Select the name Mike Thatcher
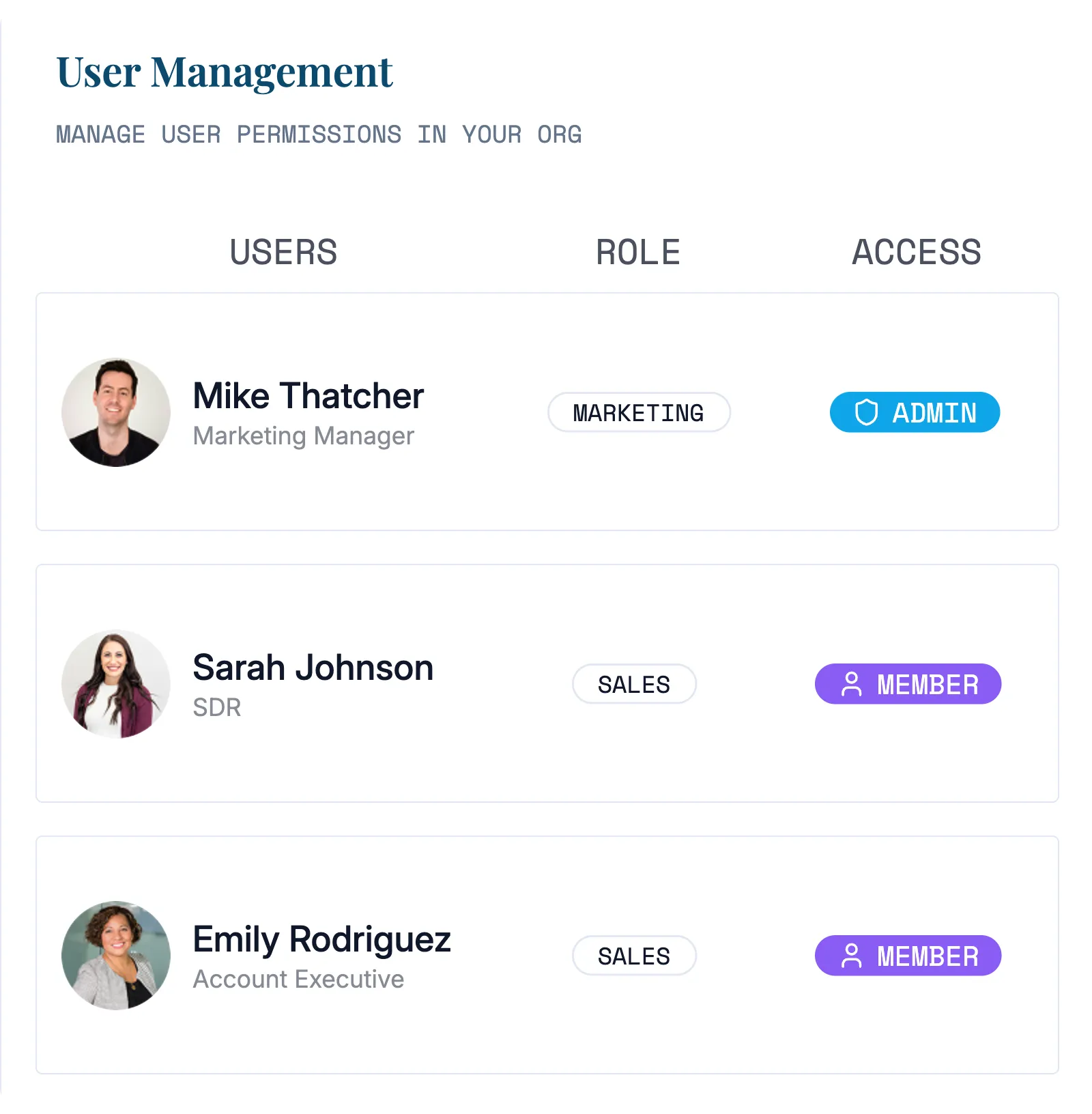This screenshot has height=1114, width=1092. pos(308,396)
